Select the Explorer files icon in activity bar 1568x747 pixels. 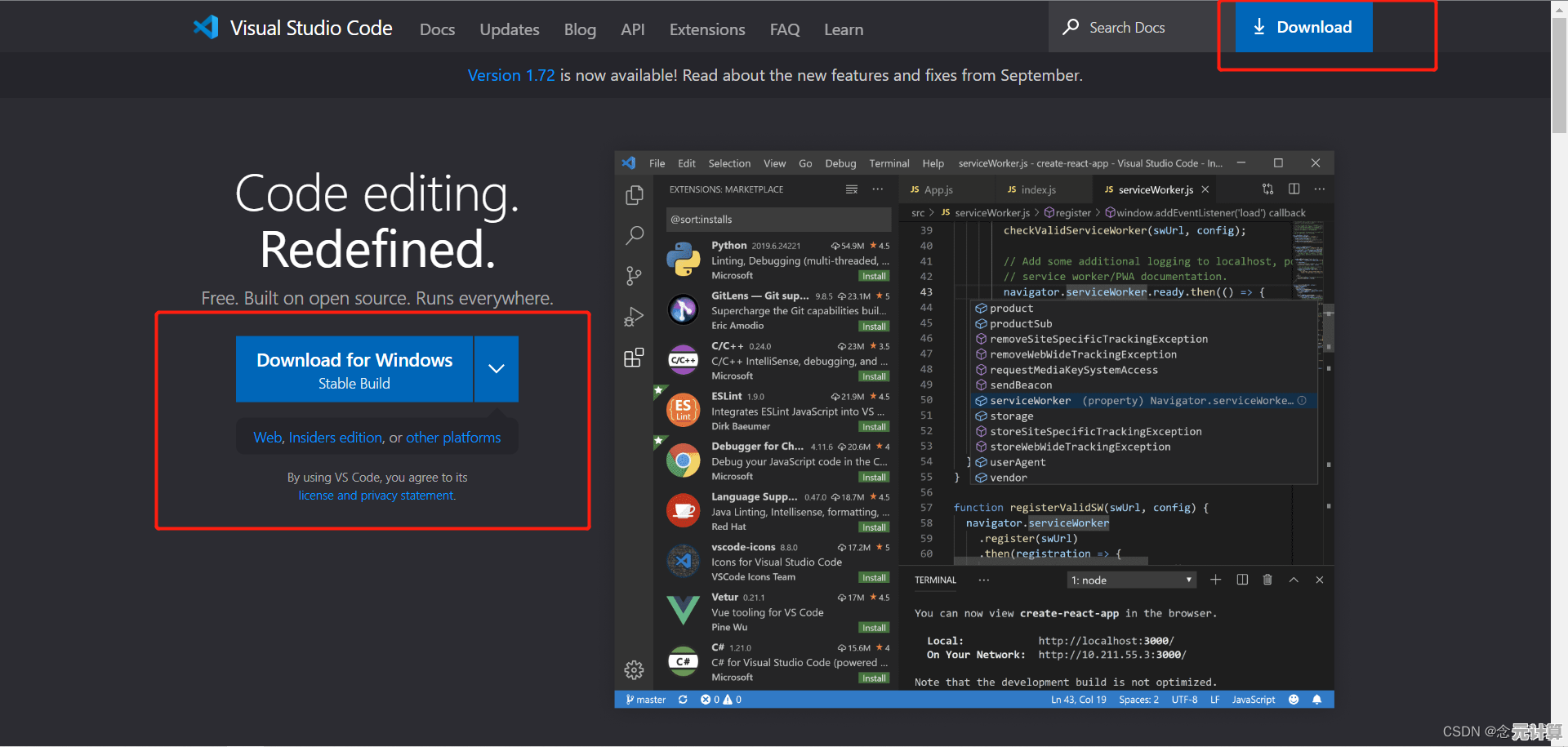tap(634, 195)
